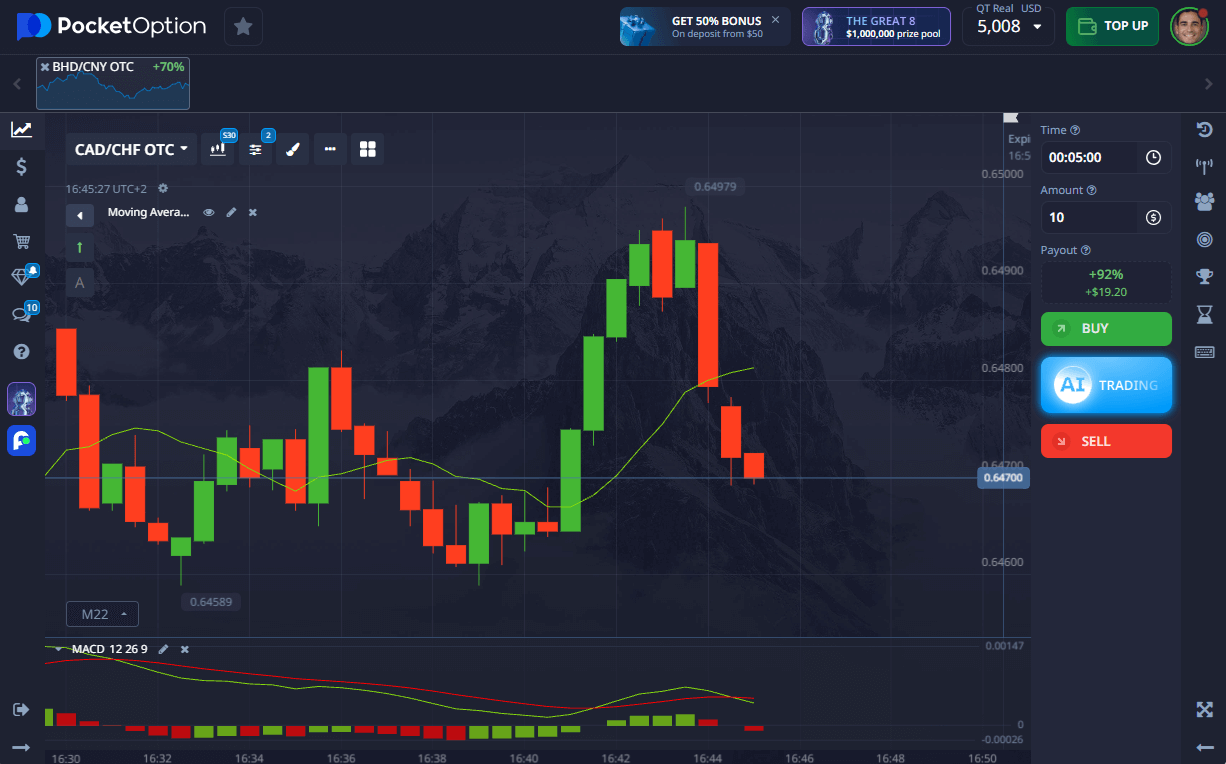Open the M22 timeframe selector
This screenshot has width=1226, height=764.
pos(102,614)
